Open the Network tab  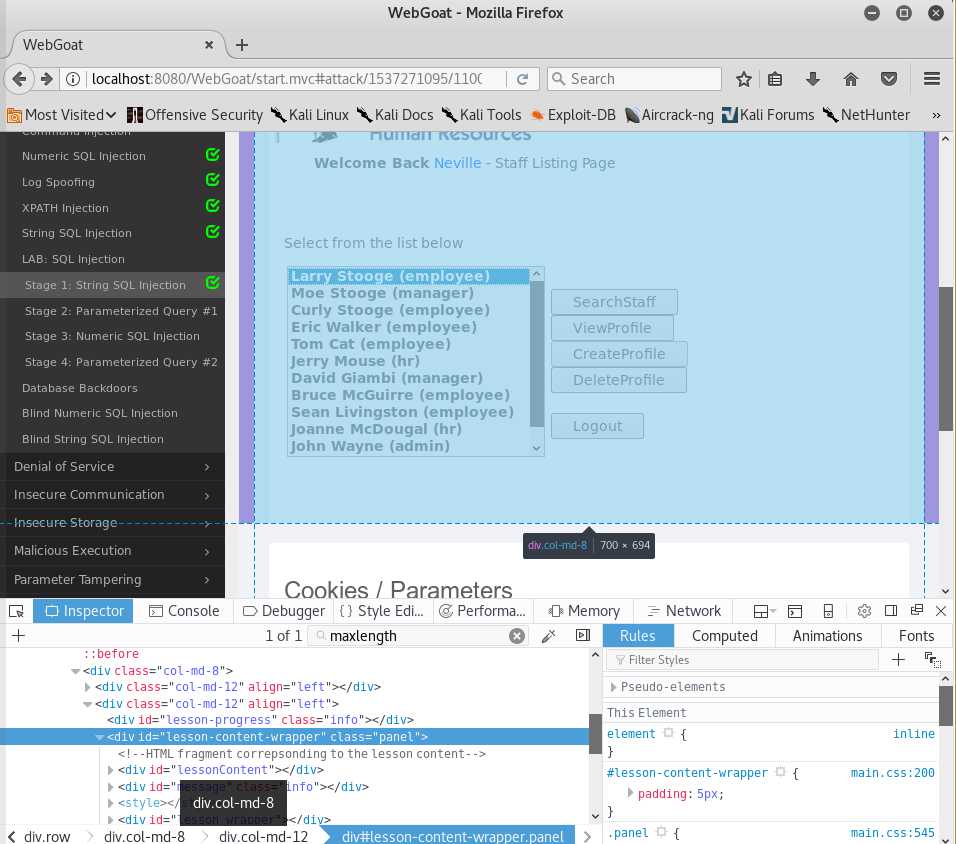click(684, 611)
